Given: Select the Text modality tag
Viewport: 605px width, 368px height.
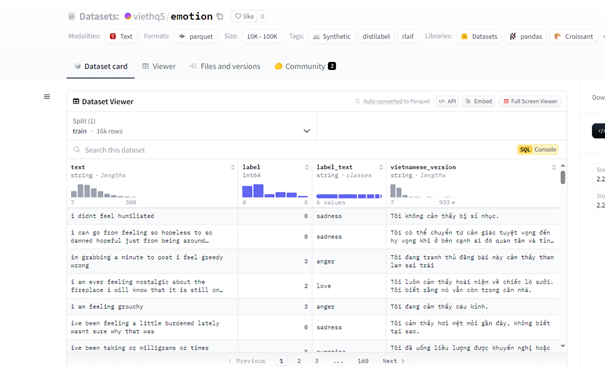Looking at the screenshot, I should pos(121,36).
